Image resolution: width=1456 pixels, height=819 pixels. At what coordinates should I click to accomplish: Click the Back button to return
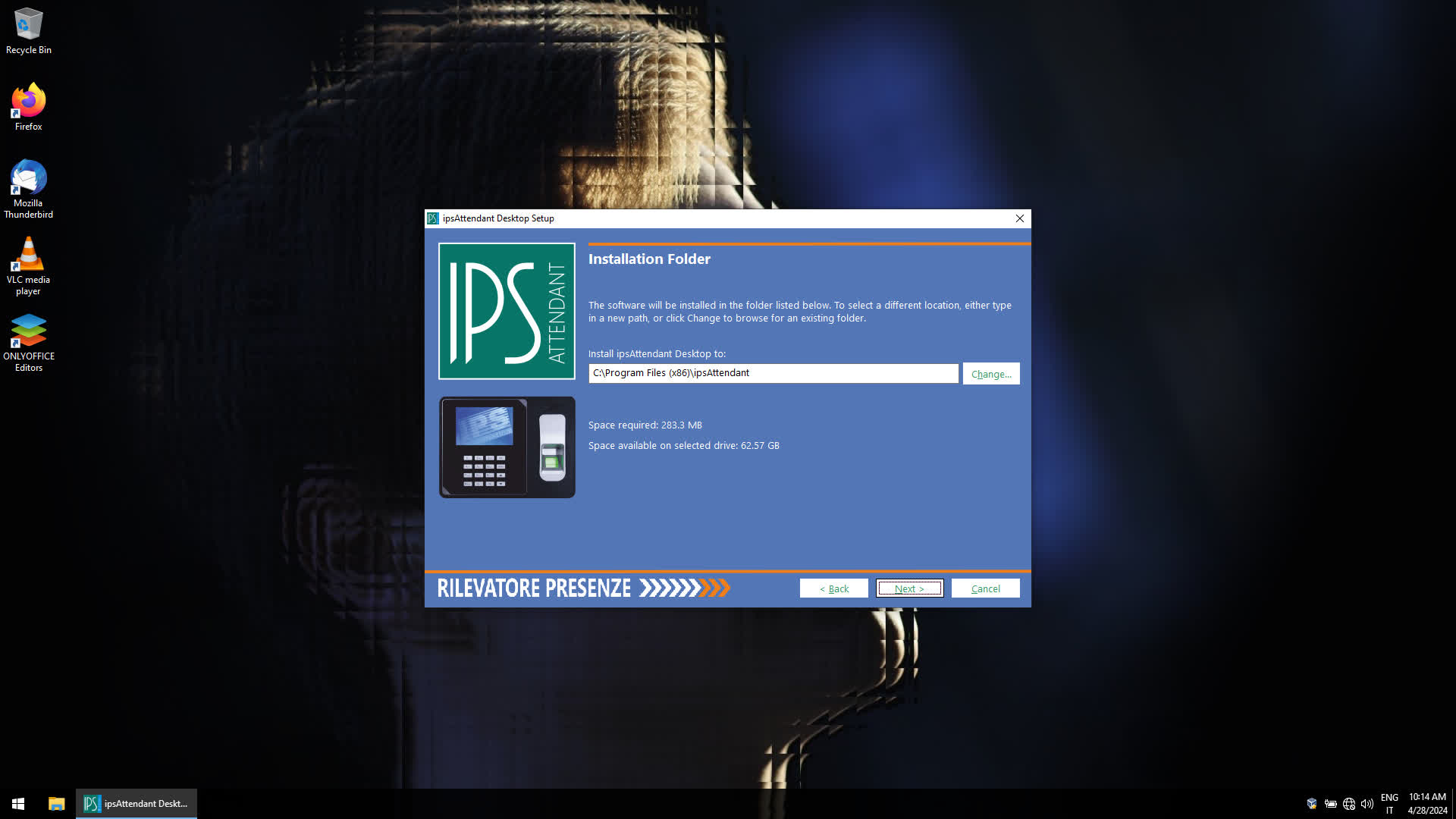click(833, 588)
